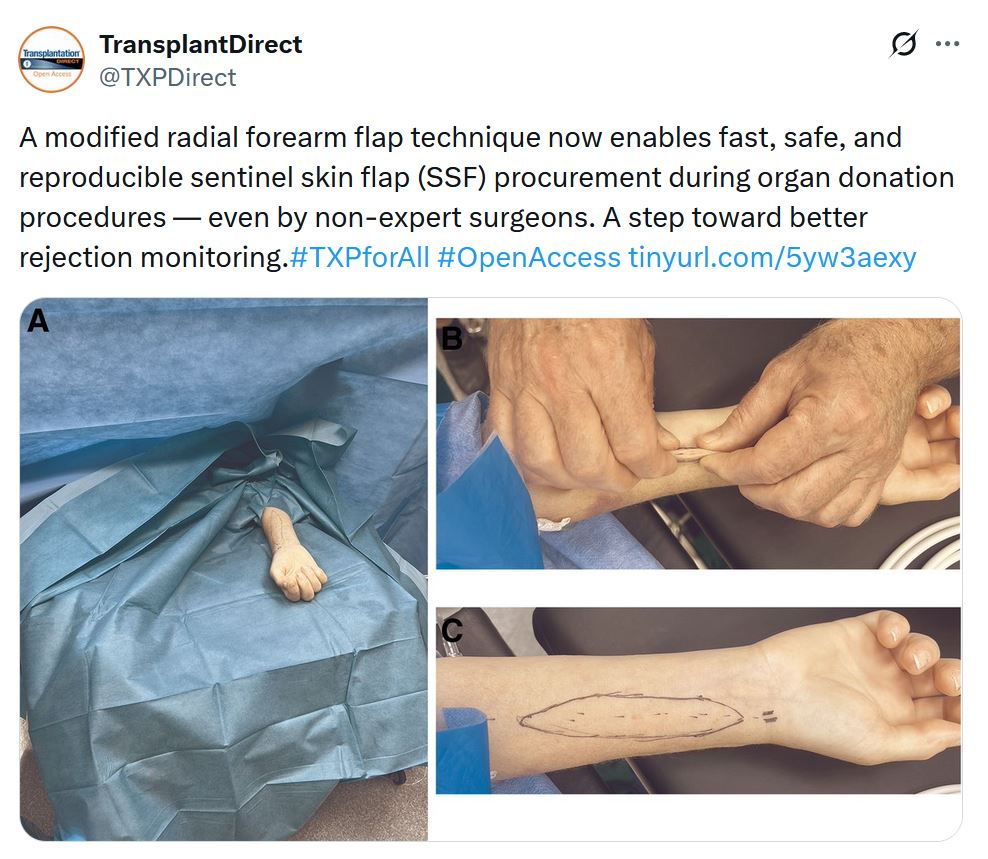The width and height of the screenshot is (988, 859).
Task: Open image B showing hands pinching forearm
Action: pyautogui.click(x=698, y=443)
